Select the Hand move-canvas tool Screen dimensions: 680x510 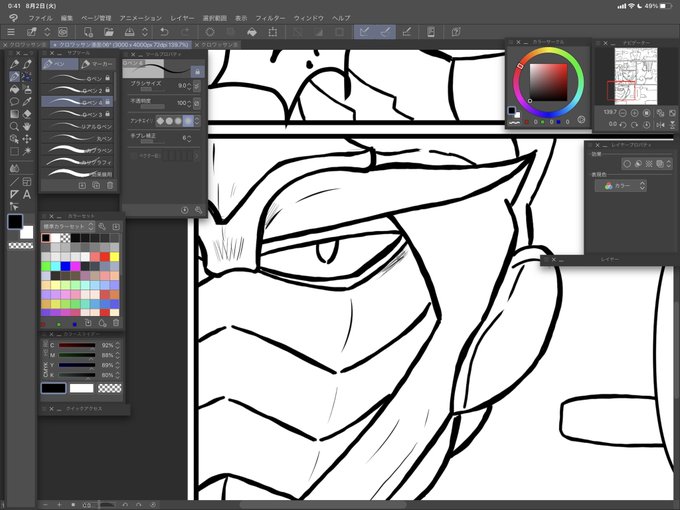tap(27, 127)
